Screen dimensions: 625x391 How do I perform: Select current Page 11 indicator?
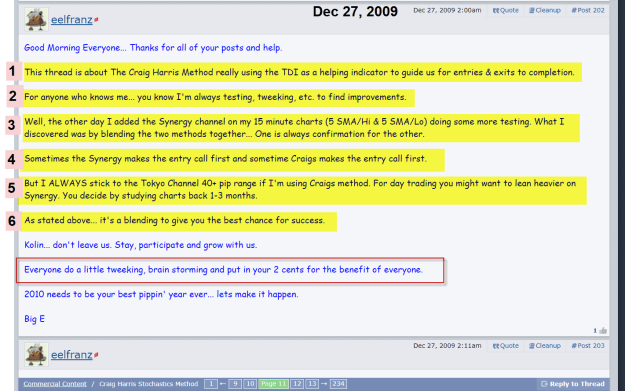coord(273,384)
